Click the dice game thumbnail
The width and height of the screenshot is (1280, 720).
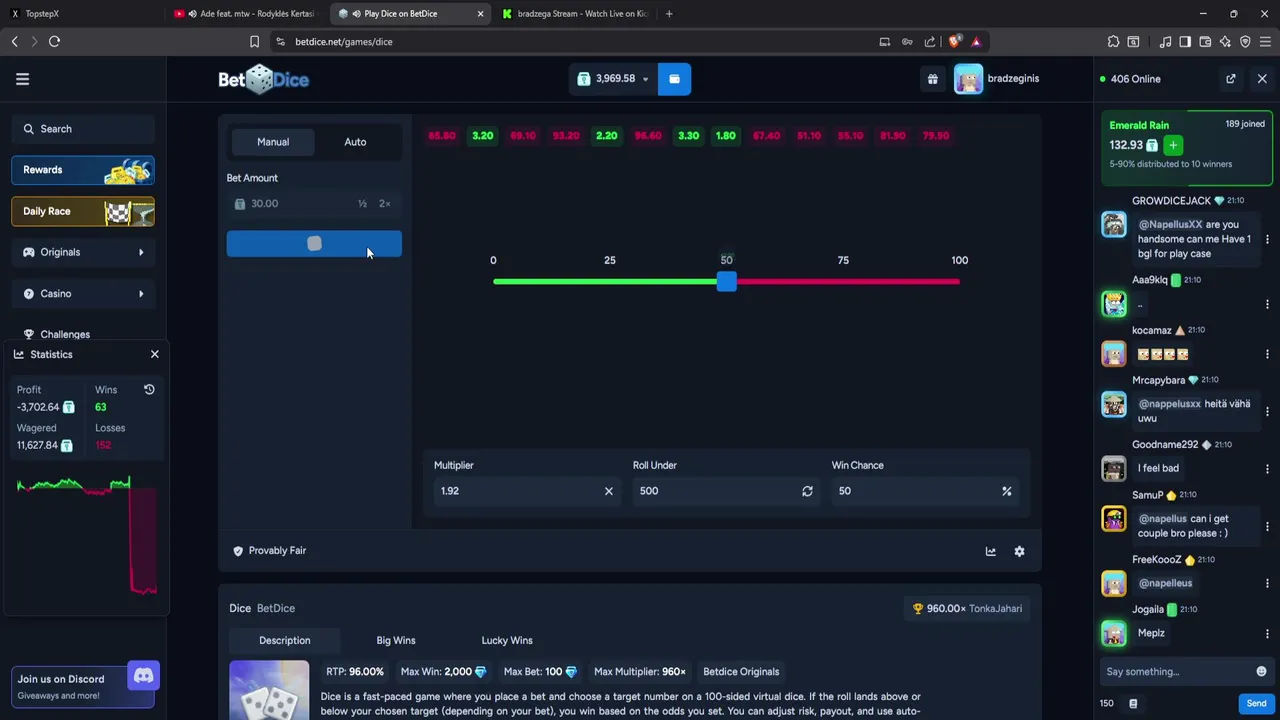pyautogui.click(x=269, y=690)
